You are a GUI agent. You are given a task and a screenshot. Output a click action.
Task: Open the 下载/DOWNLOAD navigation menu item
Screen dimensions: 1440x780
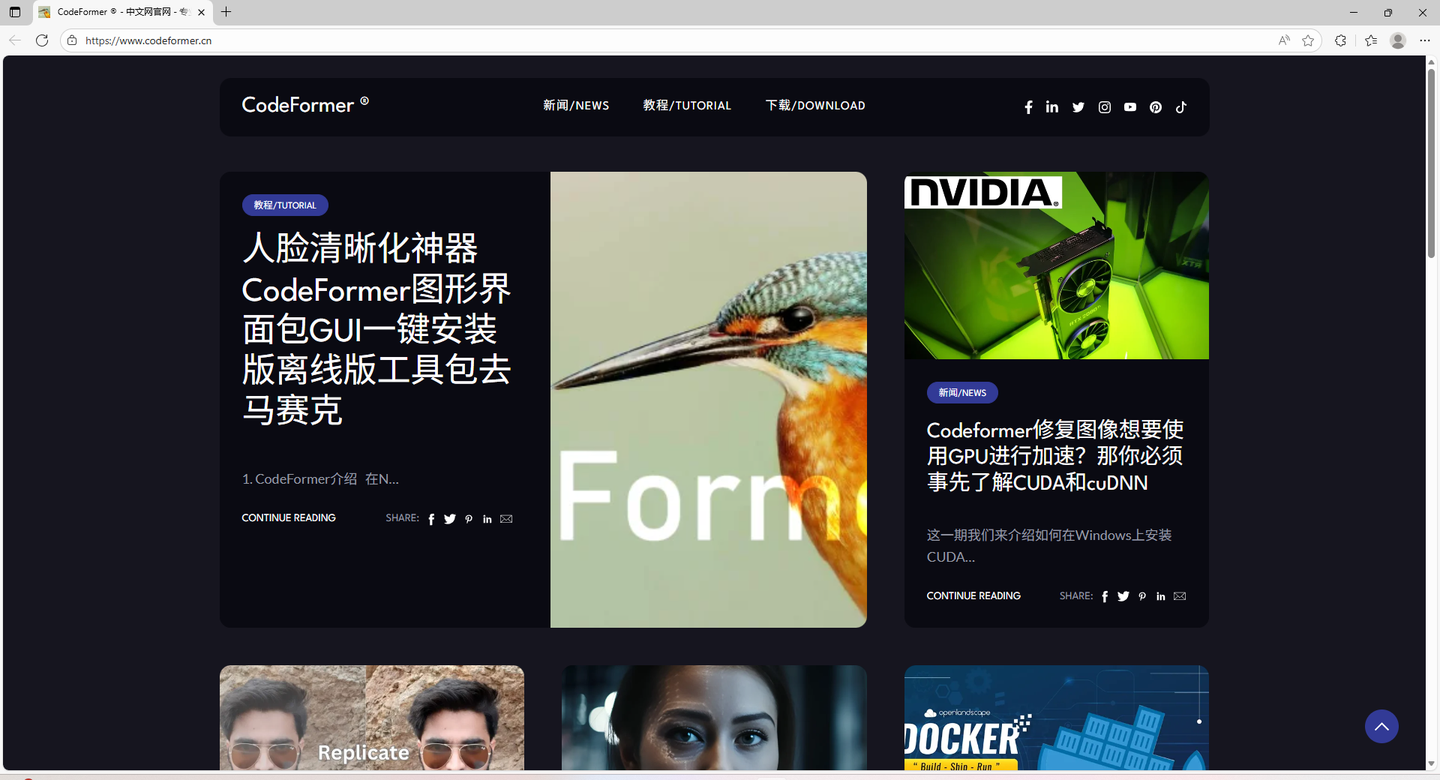click(815, 105)
